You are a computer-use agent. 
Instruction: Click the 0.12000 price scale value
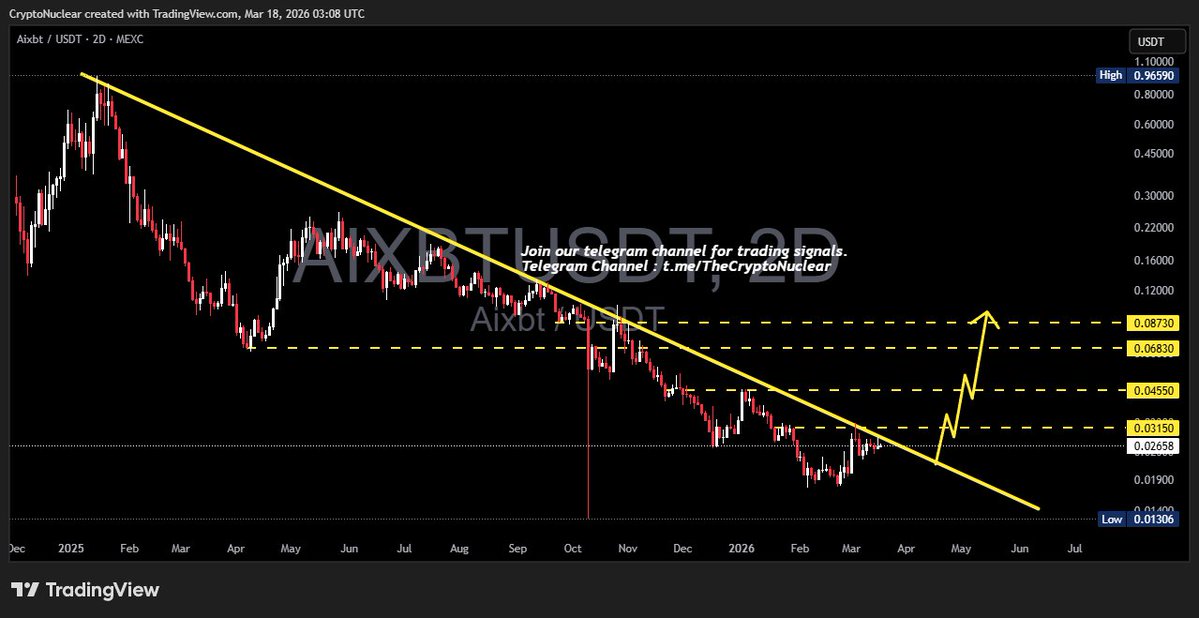1152,291
